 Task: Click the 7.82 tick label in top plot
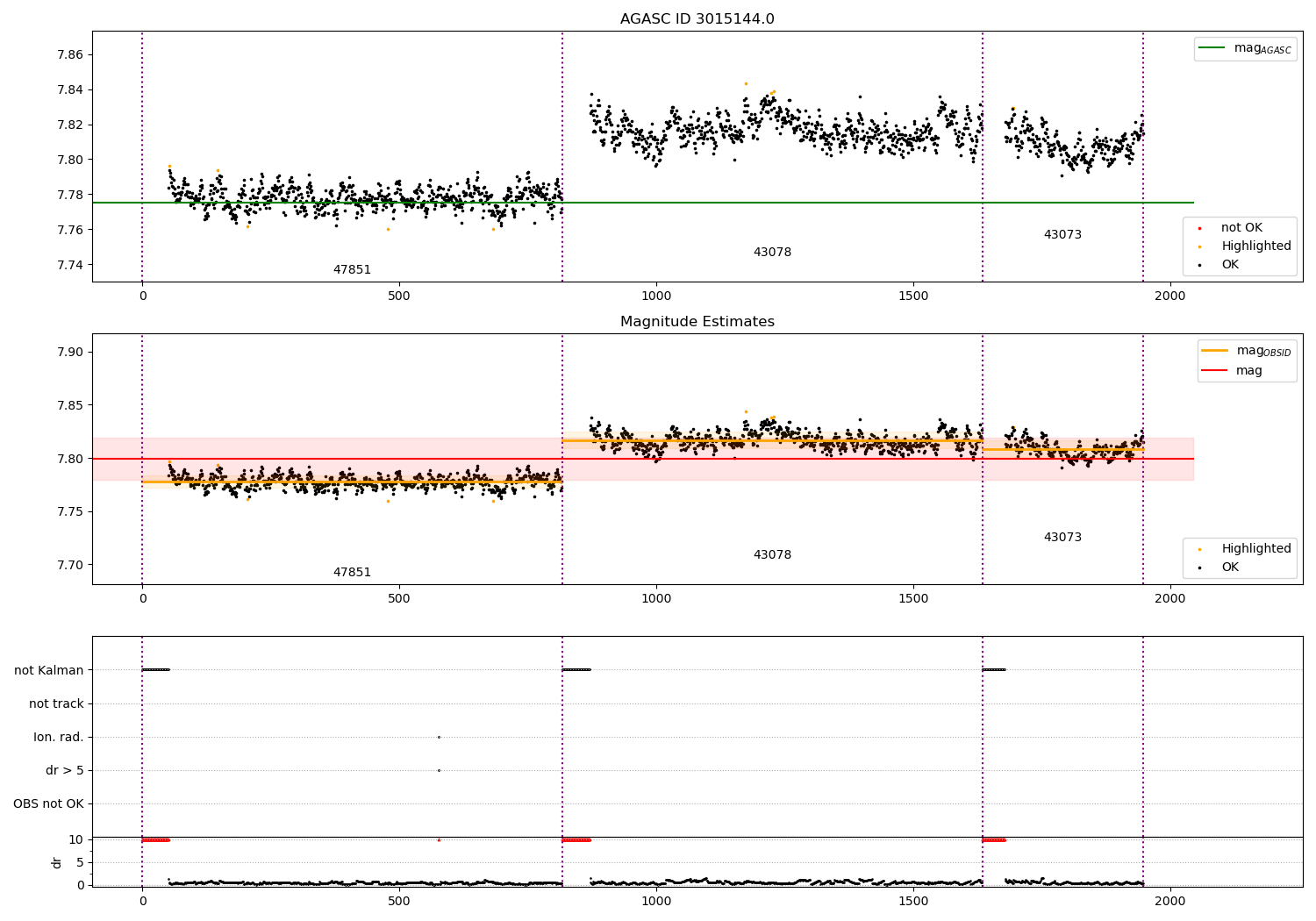(70, 125)
